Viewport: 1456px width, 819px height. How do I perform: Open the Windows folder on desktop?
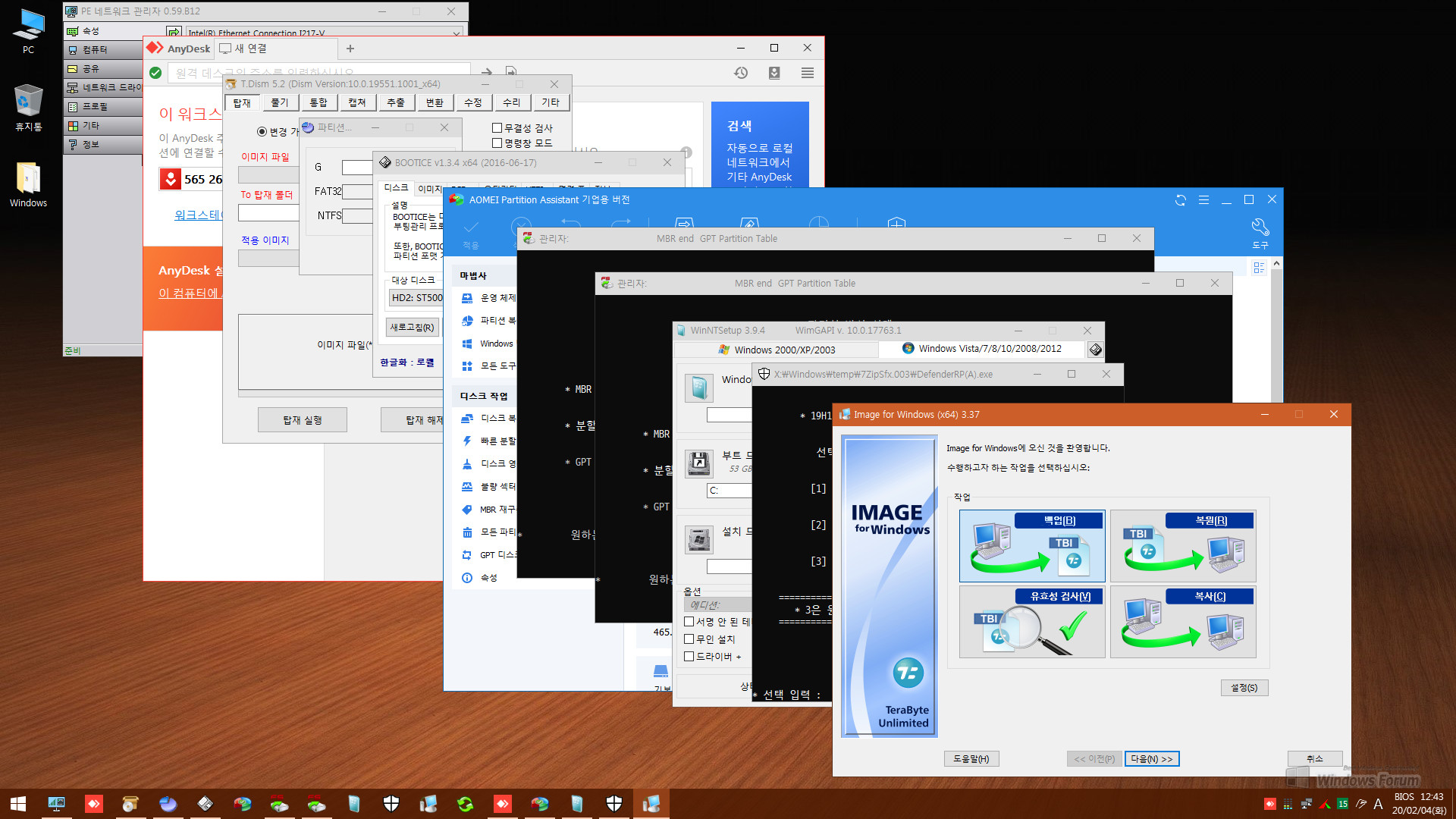pos(28,184)
